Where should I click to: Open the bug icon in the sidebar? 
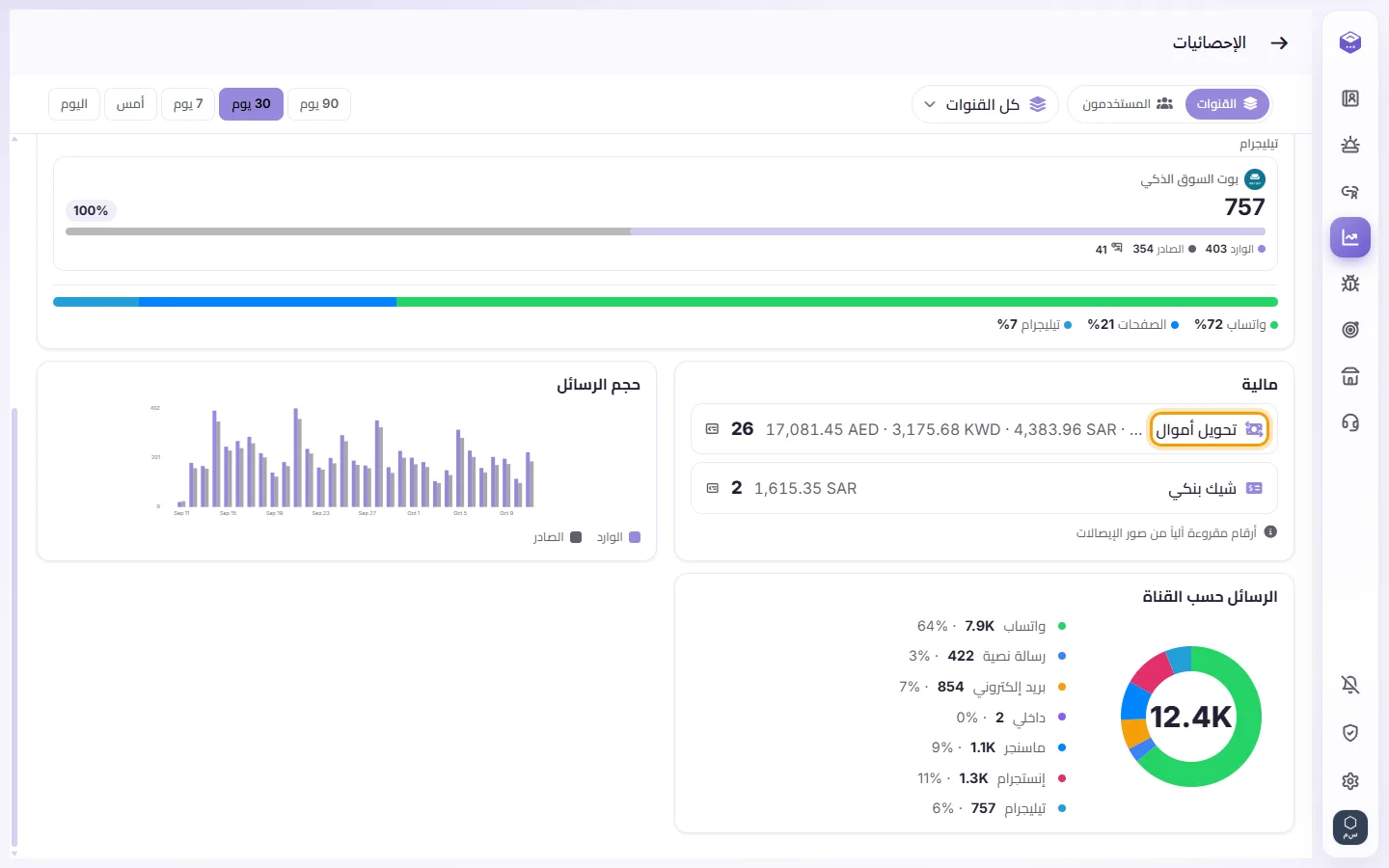1350,284
